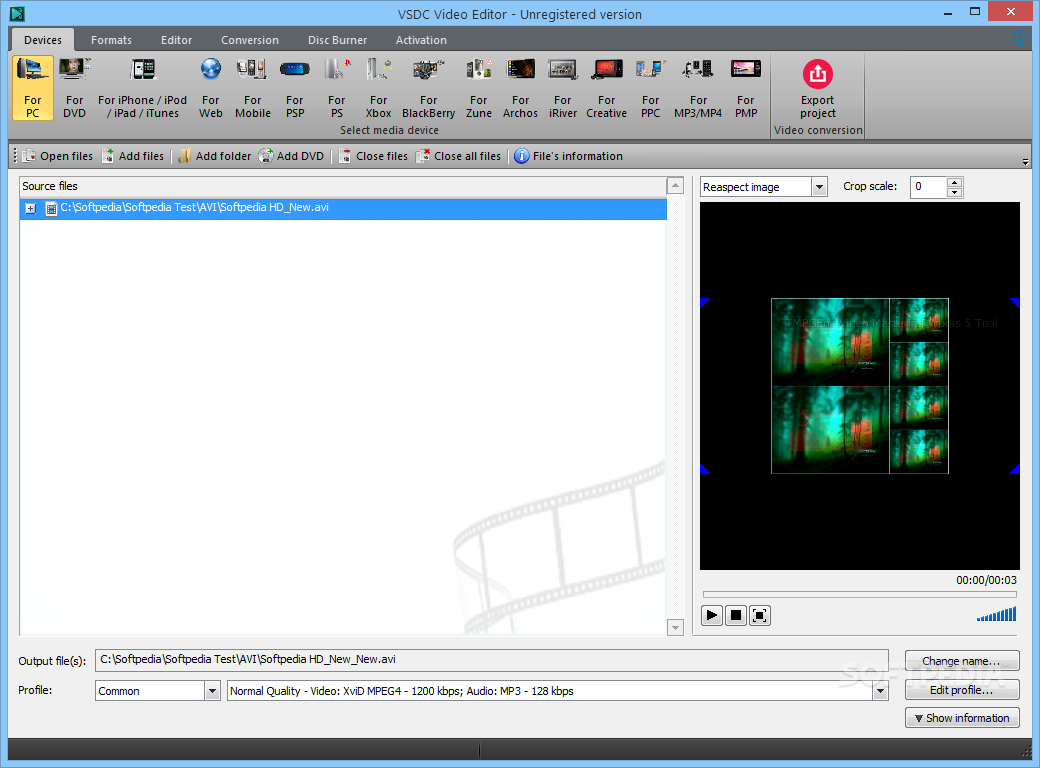This screenshot has height=768, width=1040.
Task: Select the Softpedia HD_New.avi source file row
Action: tap(343, 208)
